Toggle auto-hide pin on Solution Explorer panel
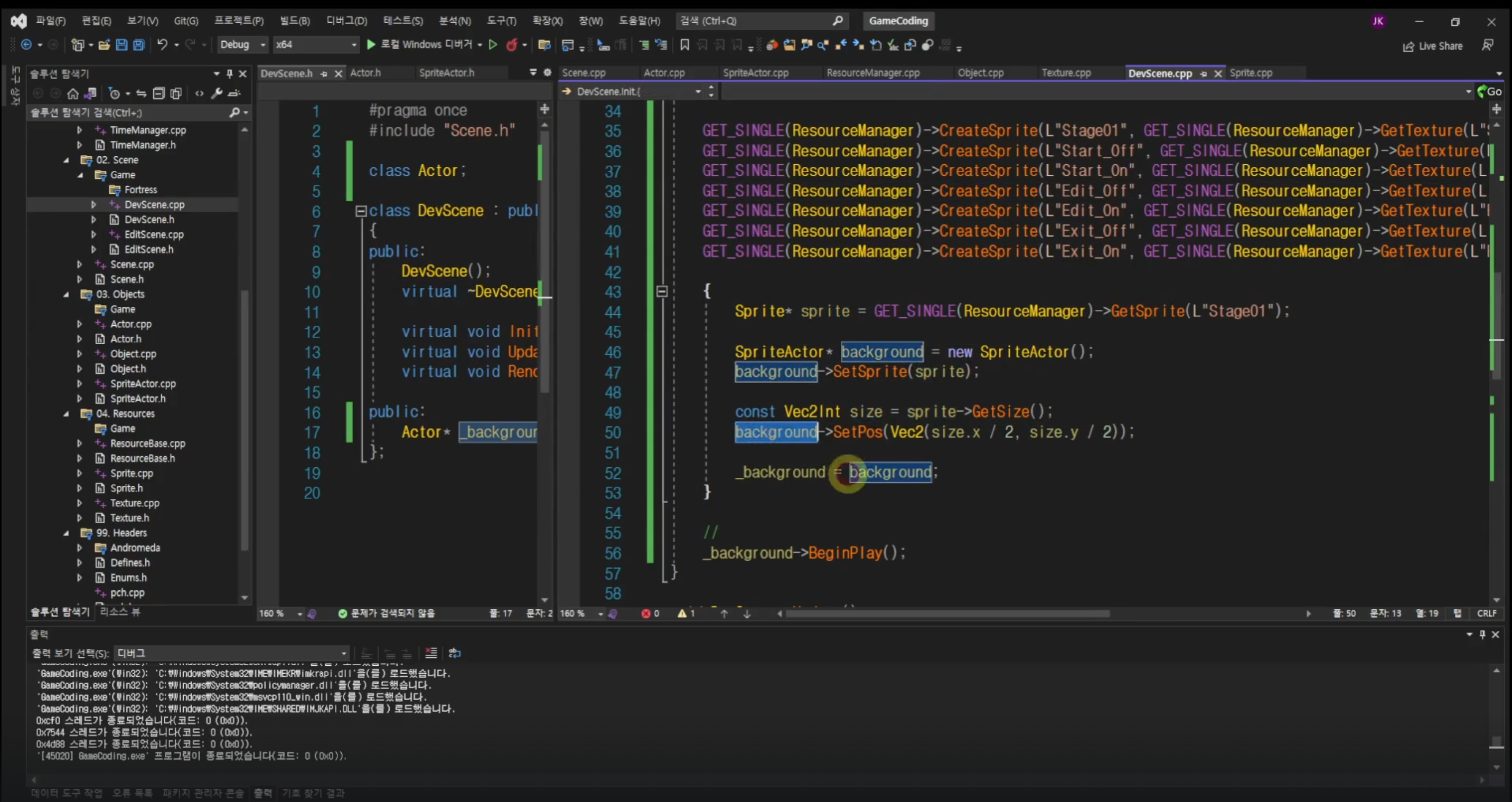Viewport: 1512px width, 802px height. [230, 73]
